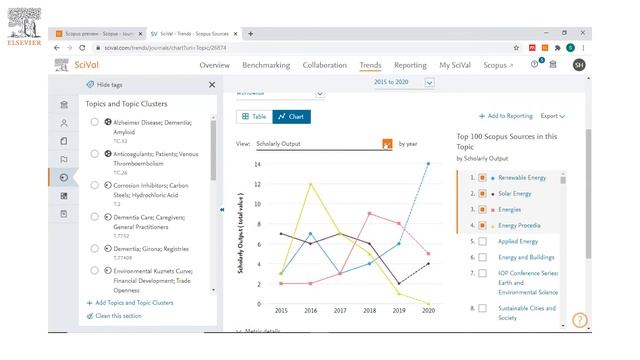640x360 pixels.
Task: Open new browser tab with plus
Action: 251,34
